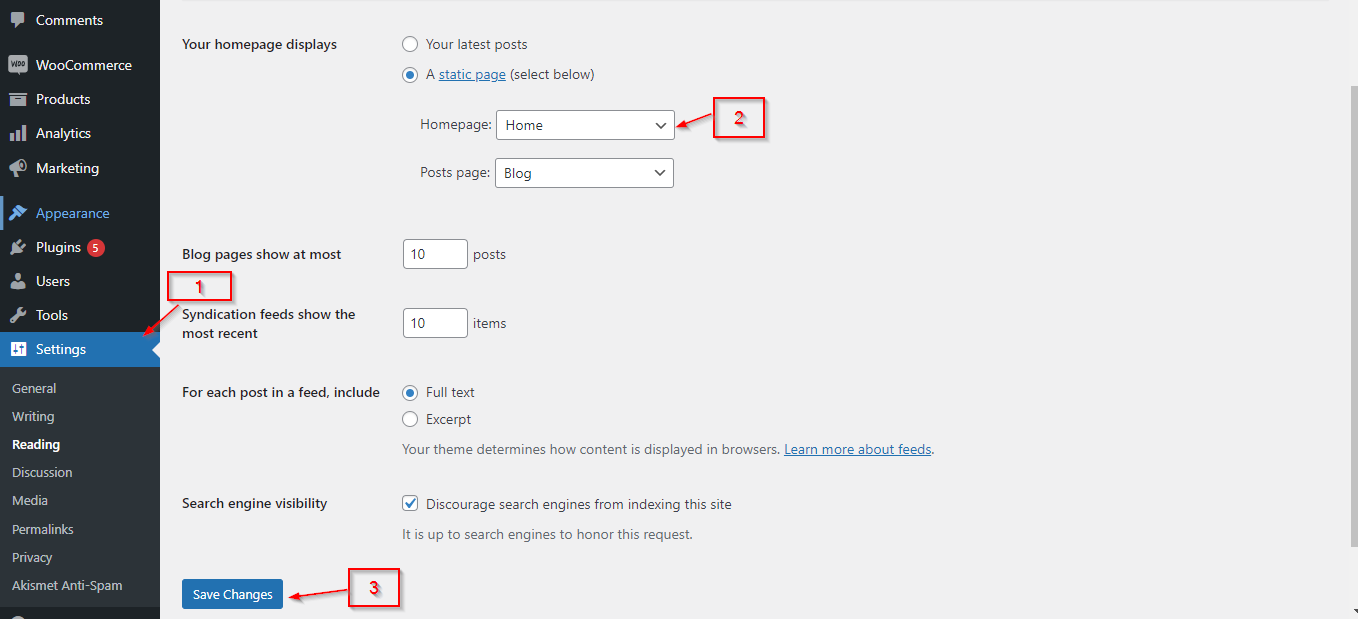Follow the 'Learn more about feeds' link
This screenshot has width=1358, height=619.
pos(858,449)
